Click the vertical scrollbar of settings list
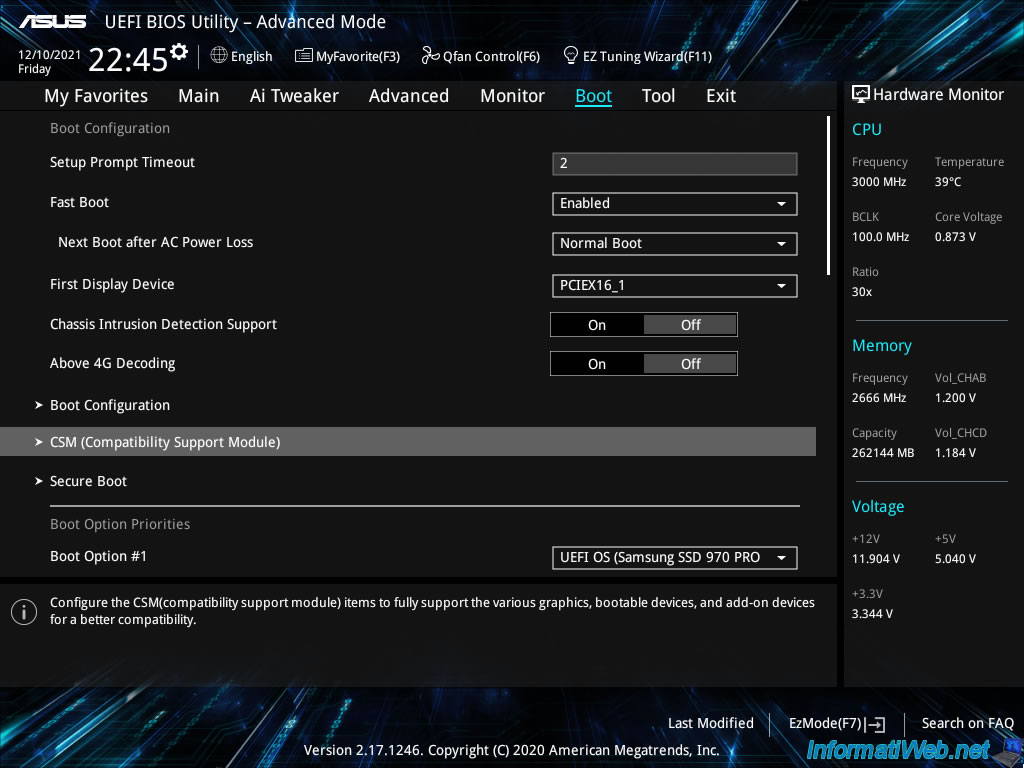Image resolution: width=1024 pixels, height=768 pixels. coord(828,196)
